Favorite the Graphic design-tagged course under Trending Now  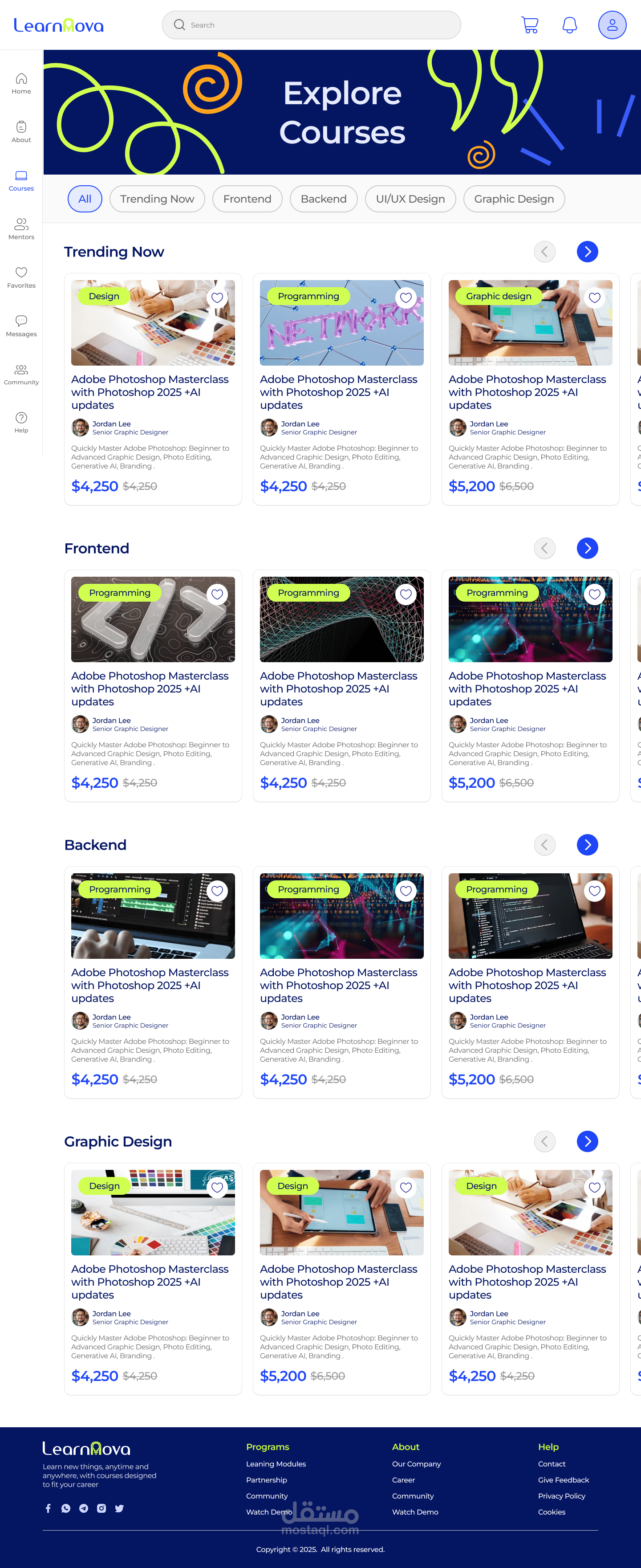595,297
